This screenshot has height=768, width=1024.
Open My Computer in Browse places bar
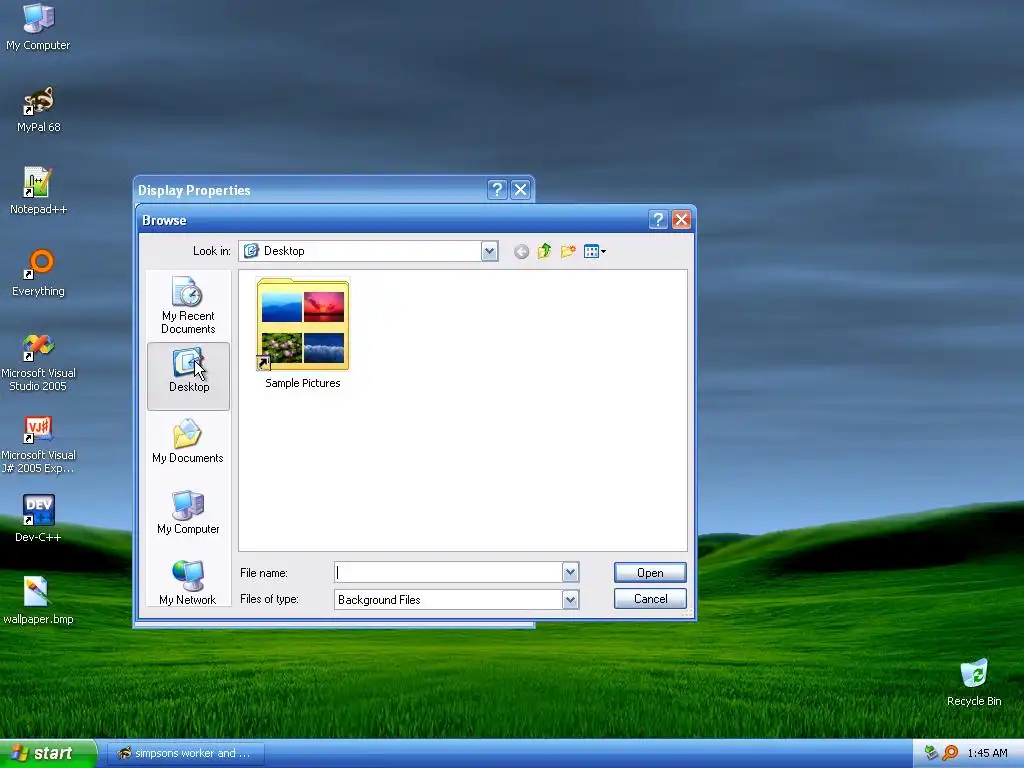(x=188, y=513)
